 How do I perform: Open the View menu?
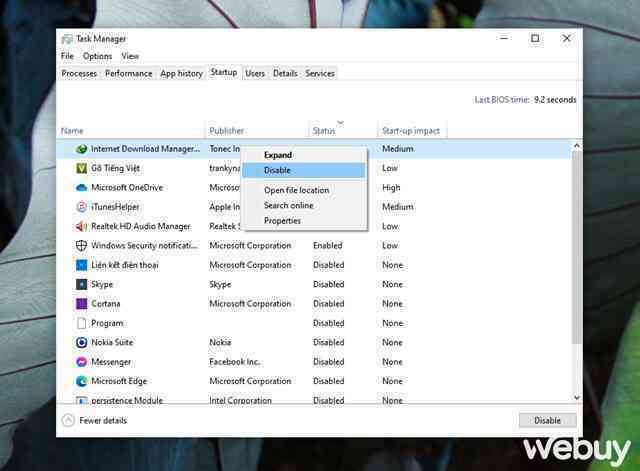[130, 56]
